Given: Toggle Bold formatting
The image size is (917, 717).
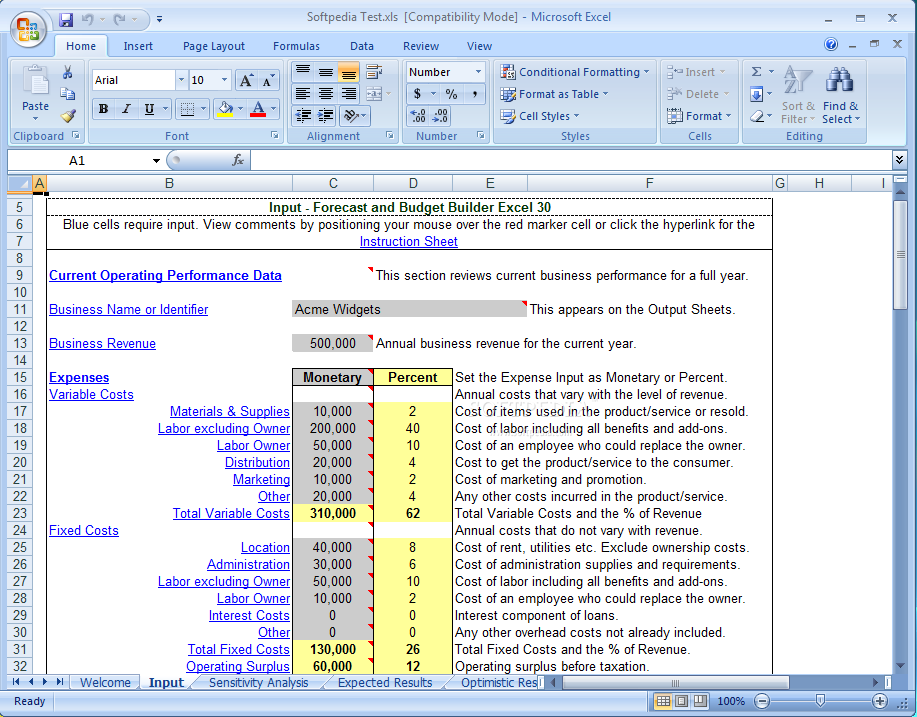Looking at the screenshot, I should pos(104,109).
